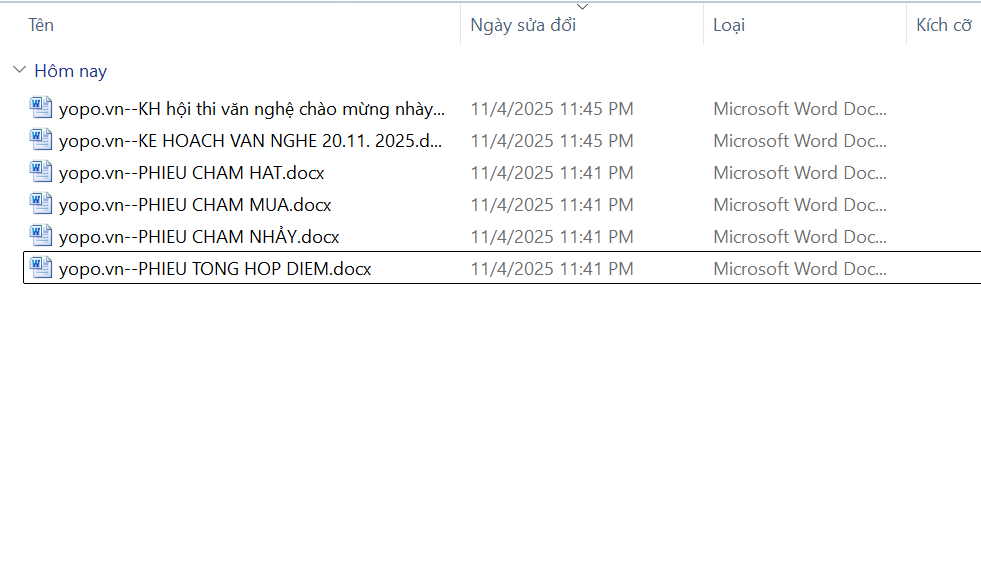Select the KE HOACH VAN NGHE 20.11 file name
This screenshot has width=981, height=587.
250,141
